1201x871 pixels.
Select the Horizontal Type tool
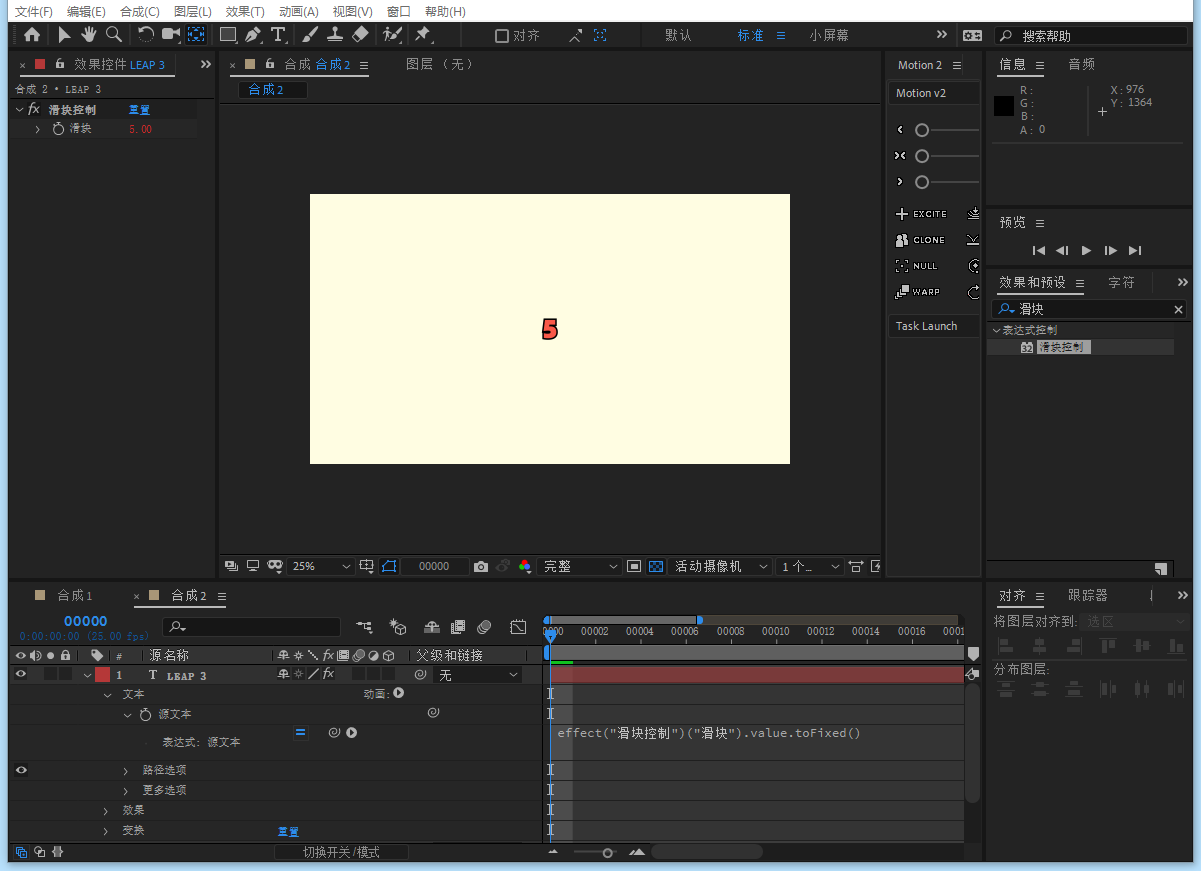[278, 35]
